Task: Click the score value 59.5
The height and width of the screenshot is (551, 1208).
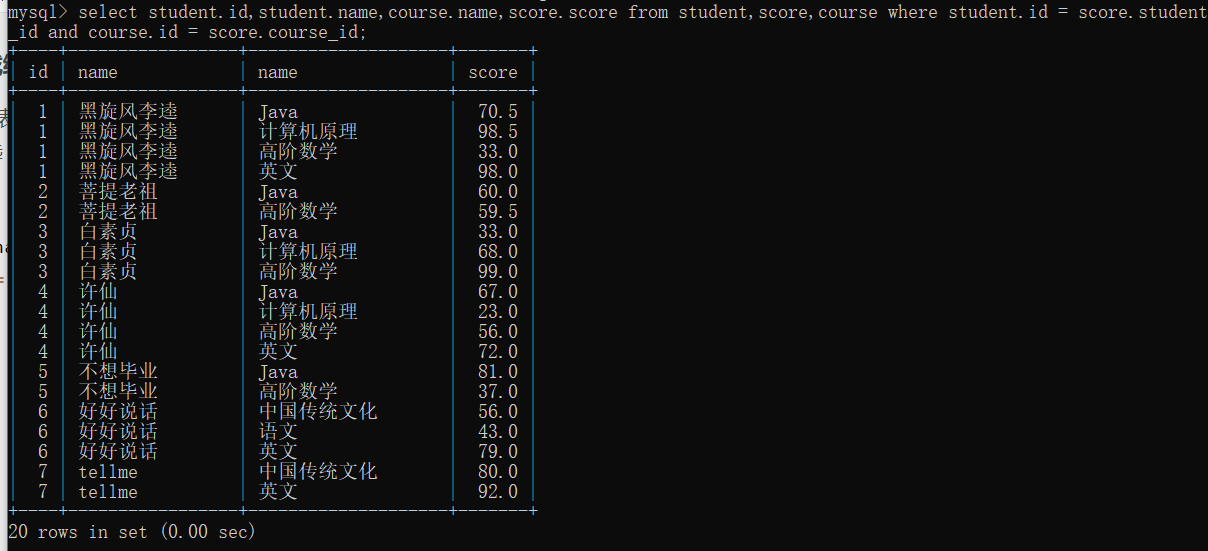Action: tap(497, 212)
